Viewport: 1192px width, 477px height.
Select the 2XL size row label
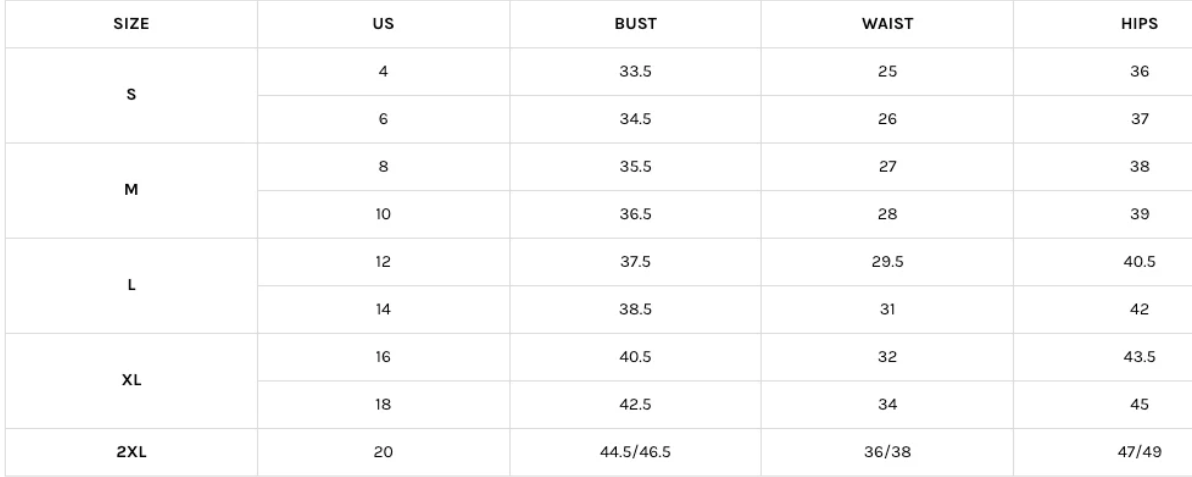(131, 452)
